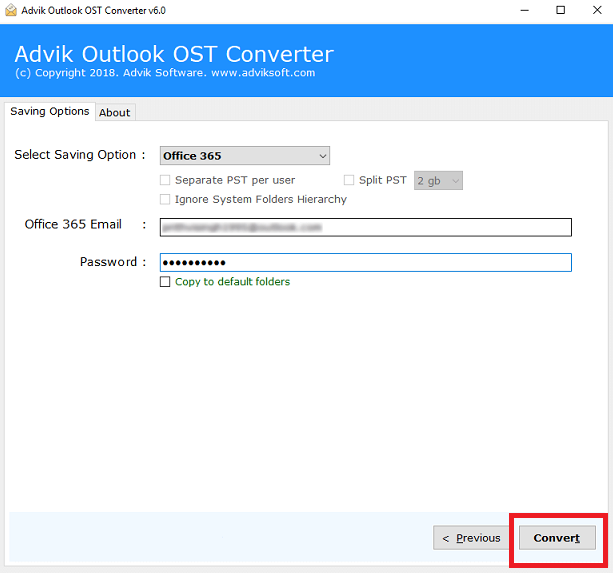Enable the Split PST checkbox

[x=349, y=180]
